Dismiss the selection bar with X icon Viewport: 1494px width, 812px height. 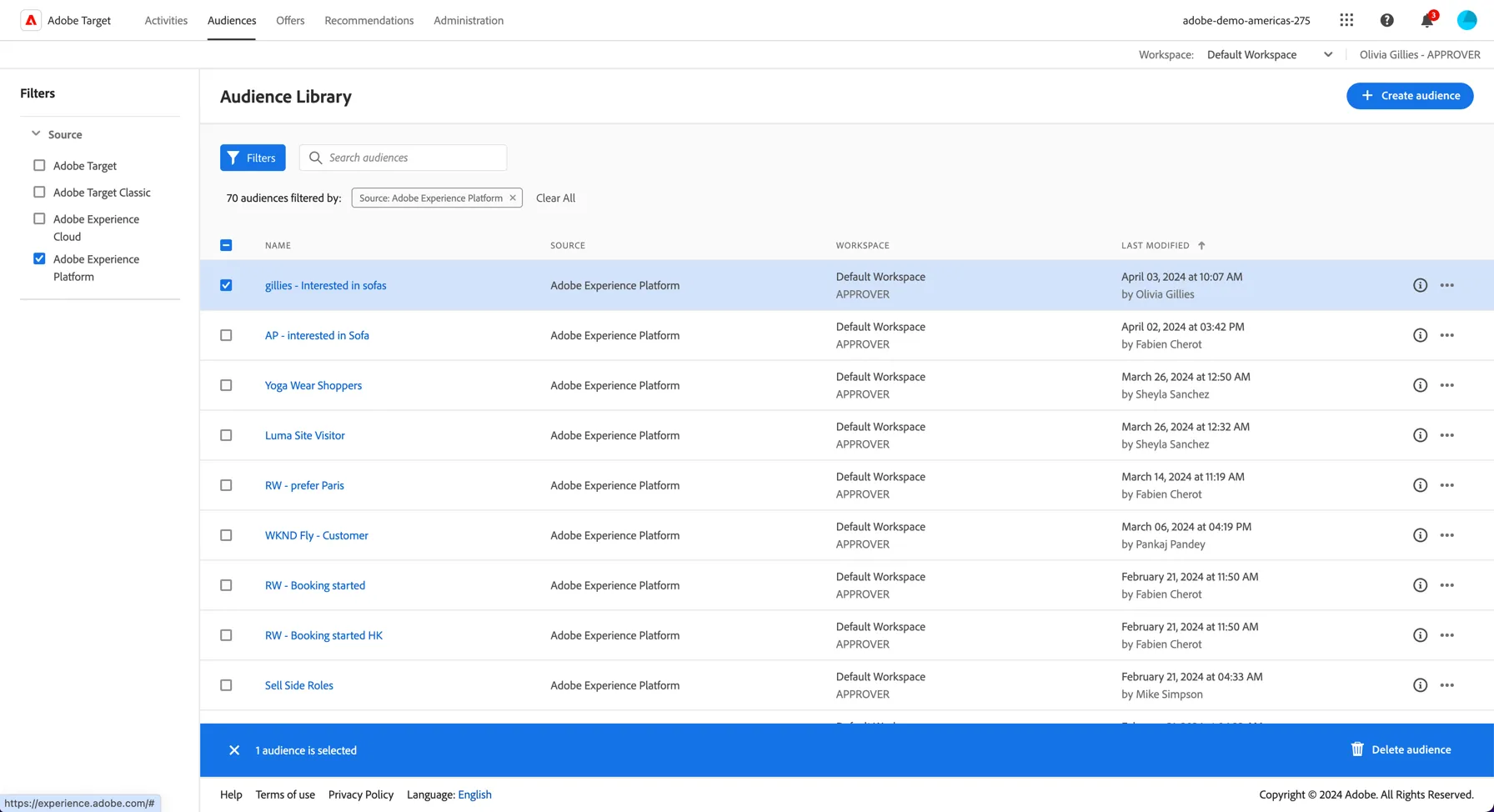[234, 750]
